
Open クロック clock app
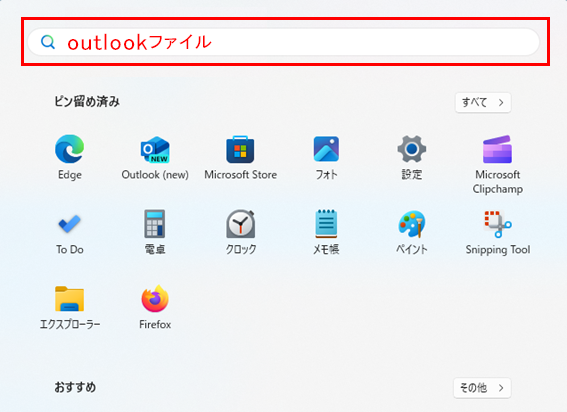tap(240, 224)
